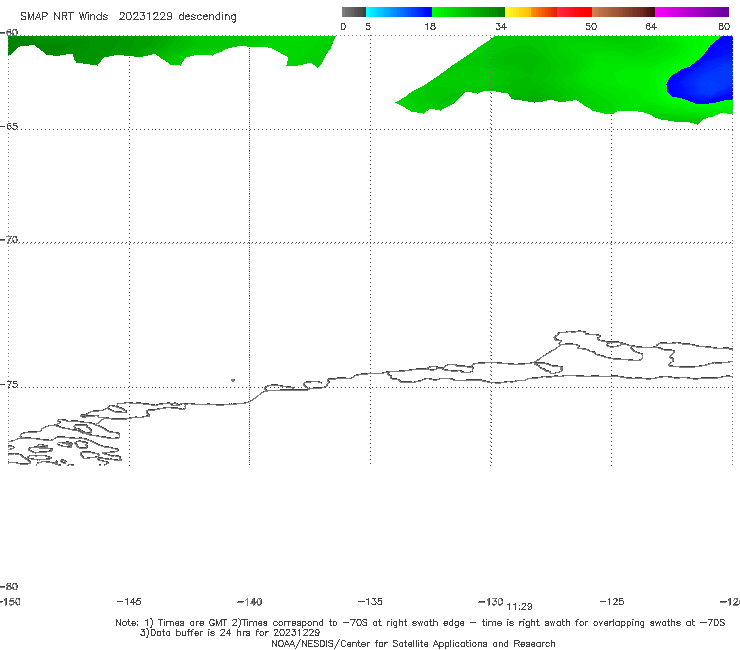Click the brown 50-64 segment of the color bar

[623, 12]
